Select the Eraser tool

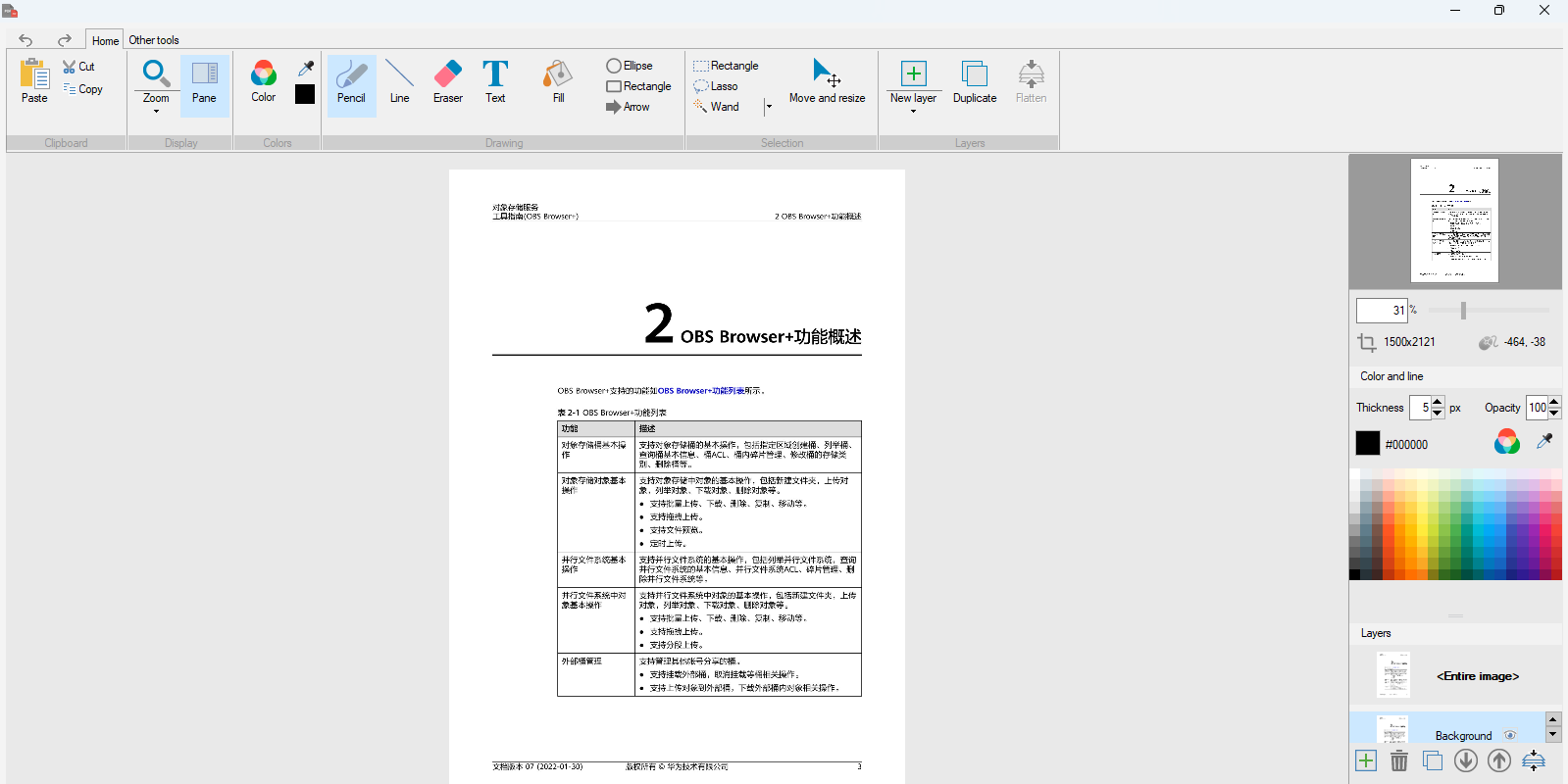pos(448,81)
